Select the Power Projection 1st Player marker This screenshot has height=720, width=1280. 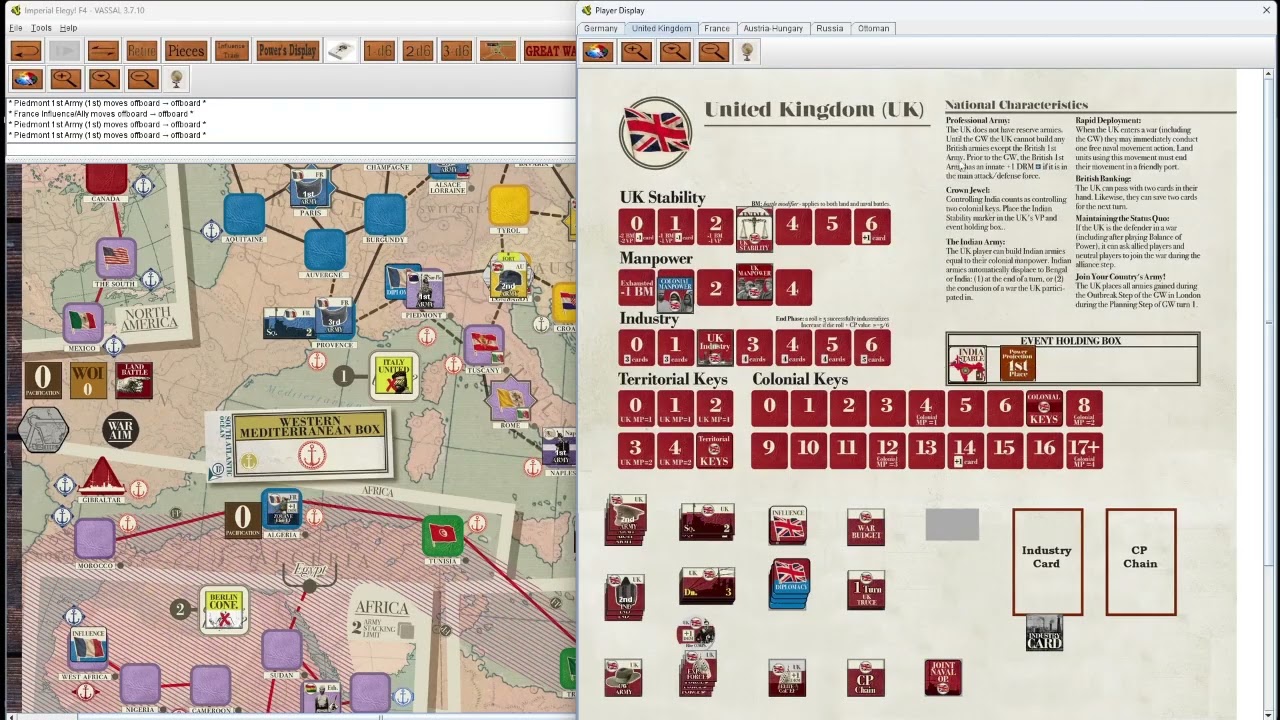point(1017,363)
